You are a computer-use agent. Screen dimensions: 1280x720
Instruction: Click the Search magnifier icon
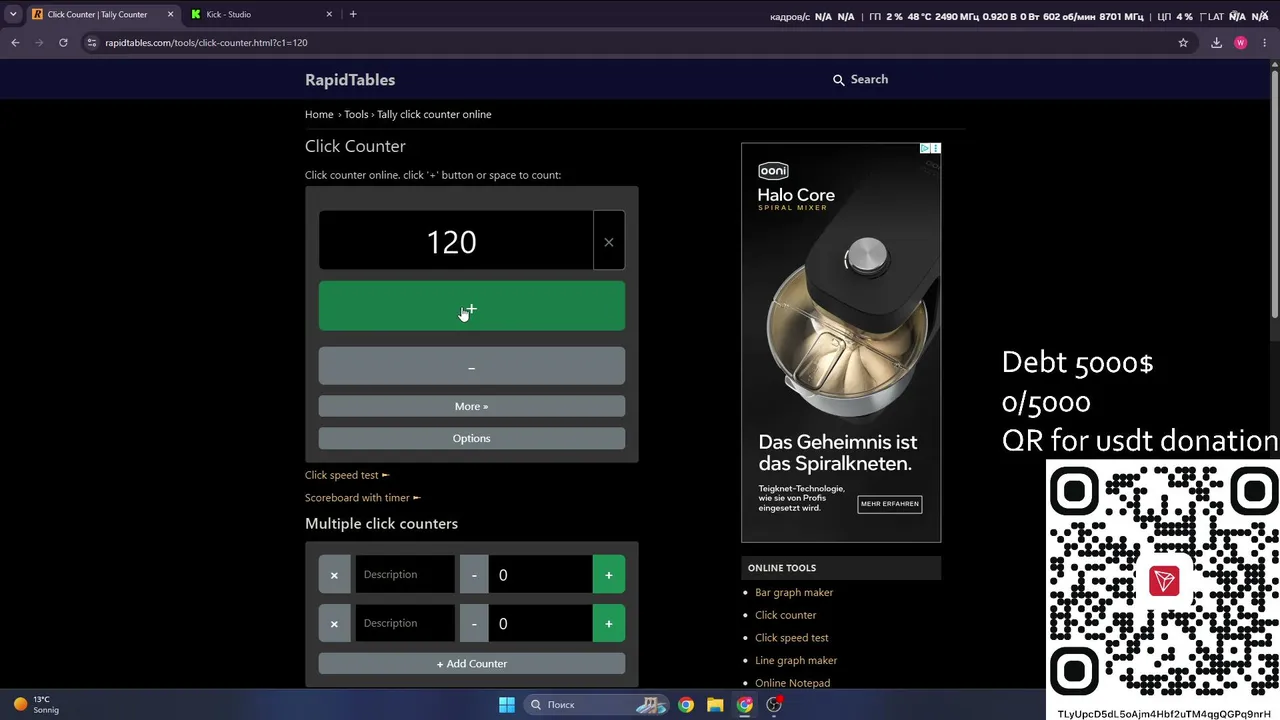click(839, 80)
